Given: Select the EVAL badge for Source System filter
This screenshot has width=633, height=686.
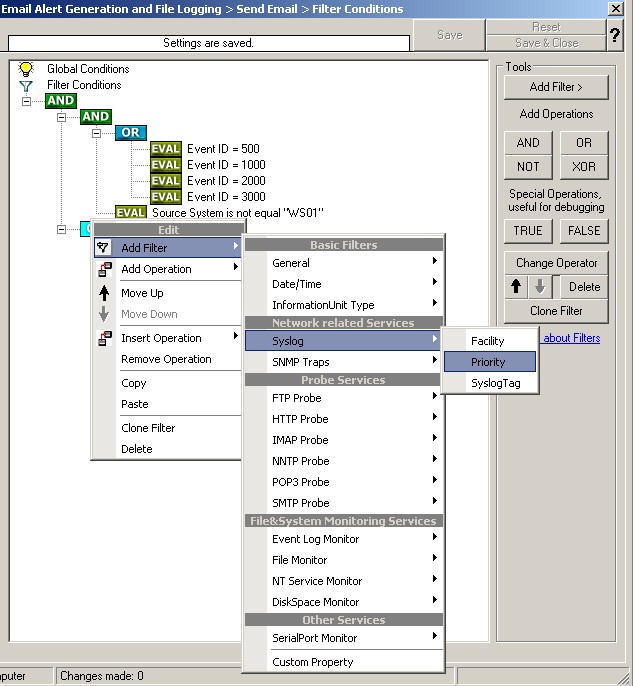Looking at the screenshot, I should point(130,213).
